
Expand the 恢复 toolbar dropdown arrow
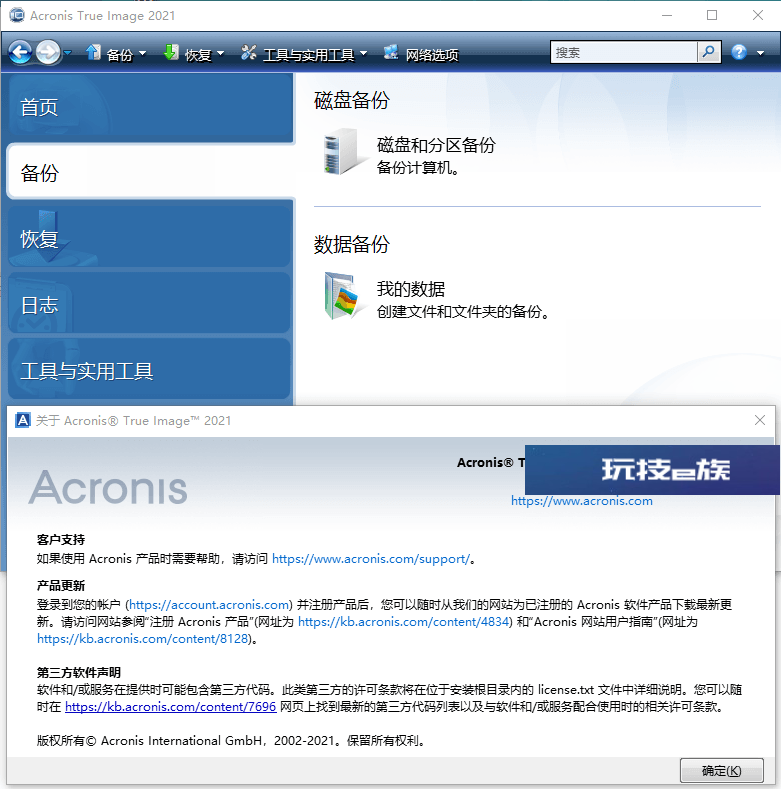tap(220, 53)
